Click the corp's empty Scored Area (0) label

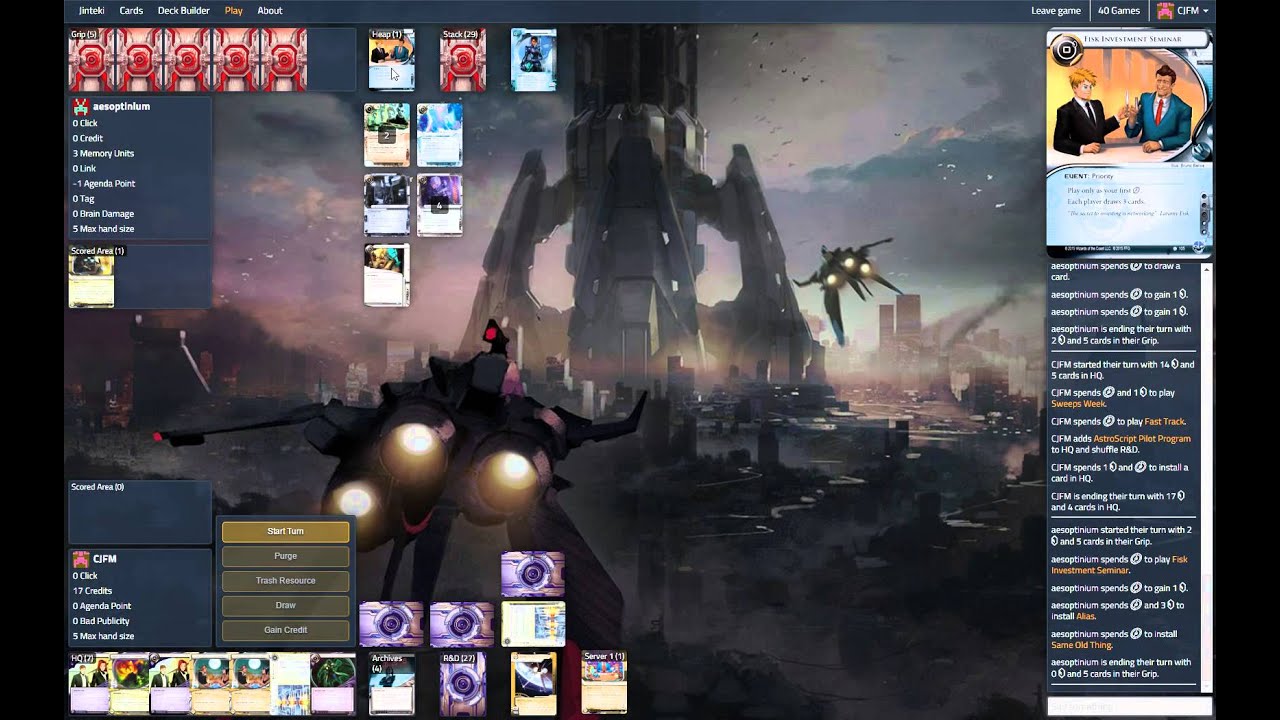[98, 487]
